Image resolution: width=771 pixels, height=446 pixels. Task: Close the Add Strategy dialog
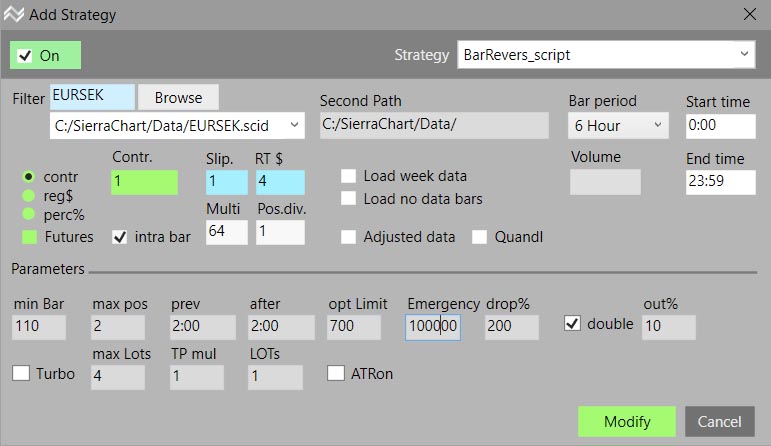[749, 14]
